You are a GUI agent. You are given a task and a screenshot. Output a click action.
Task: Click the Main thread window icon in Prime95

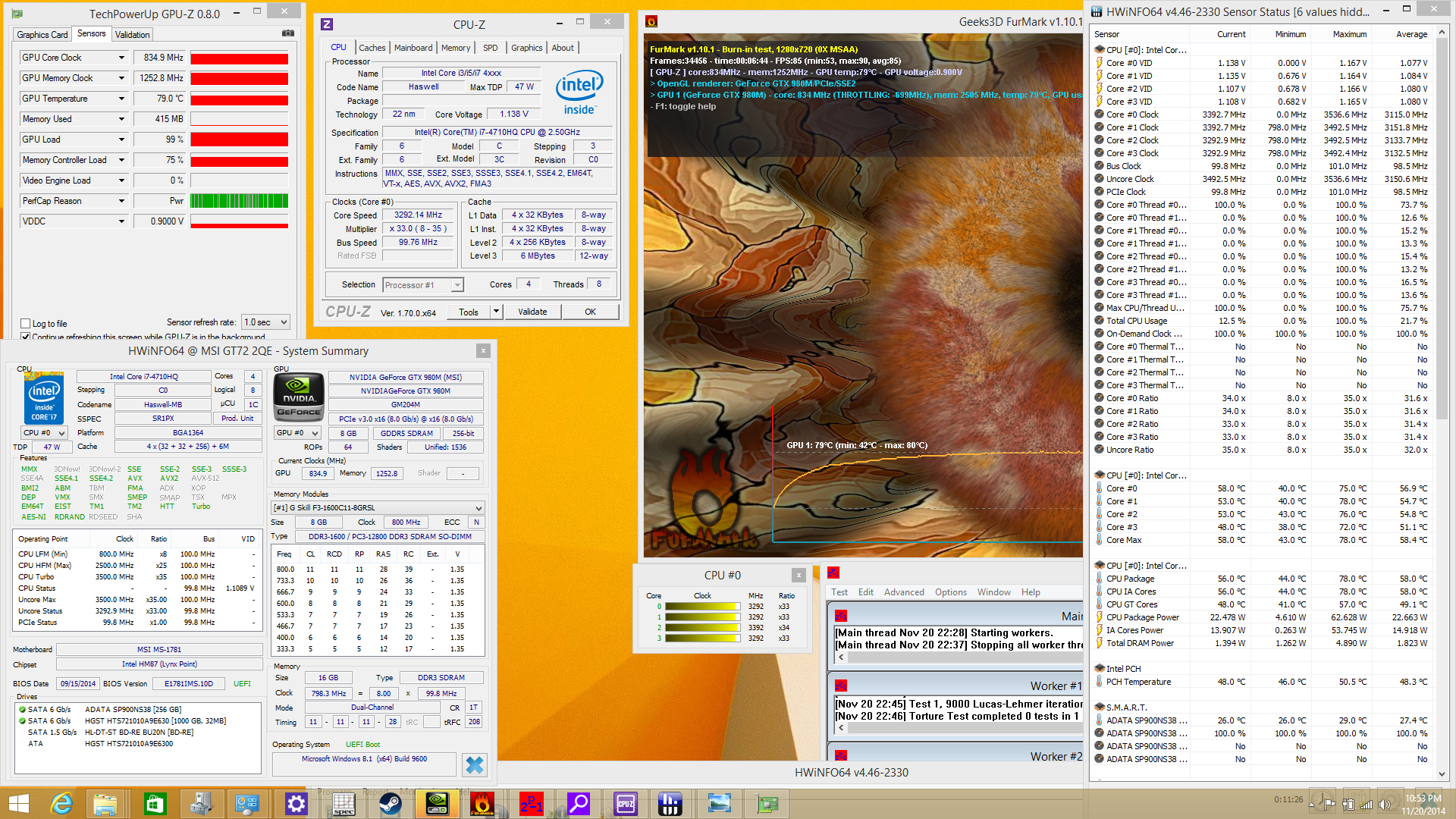841,616
